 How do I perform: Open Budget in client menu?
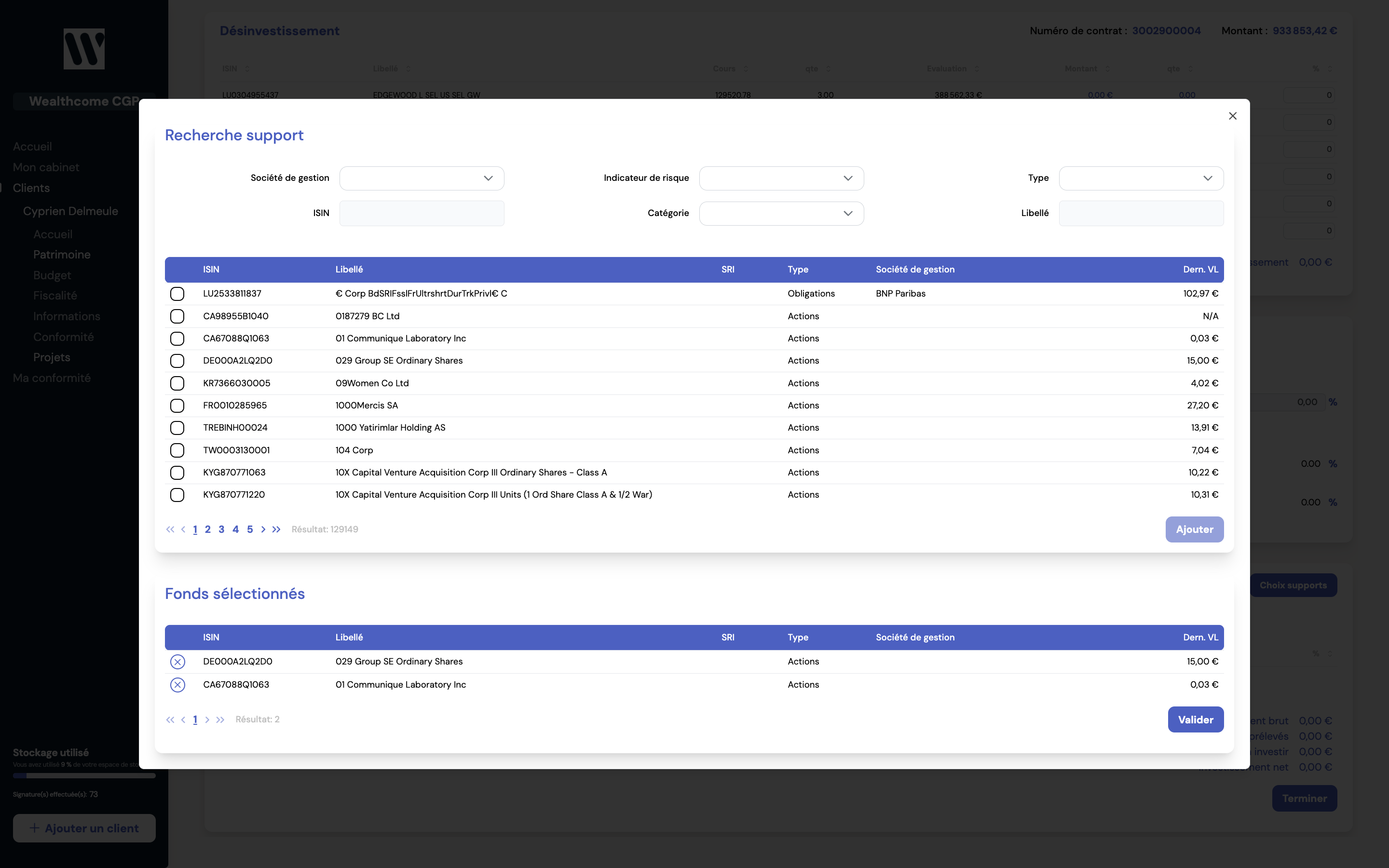click(52, 275)
